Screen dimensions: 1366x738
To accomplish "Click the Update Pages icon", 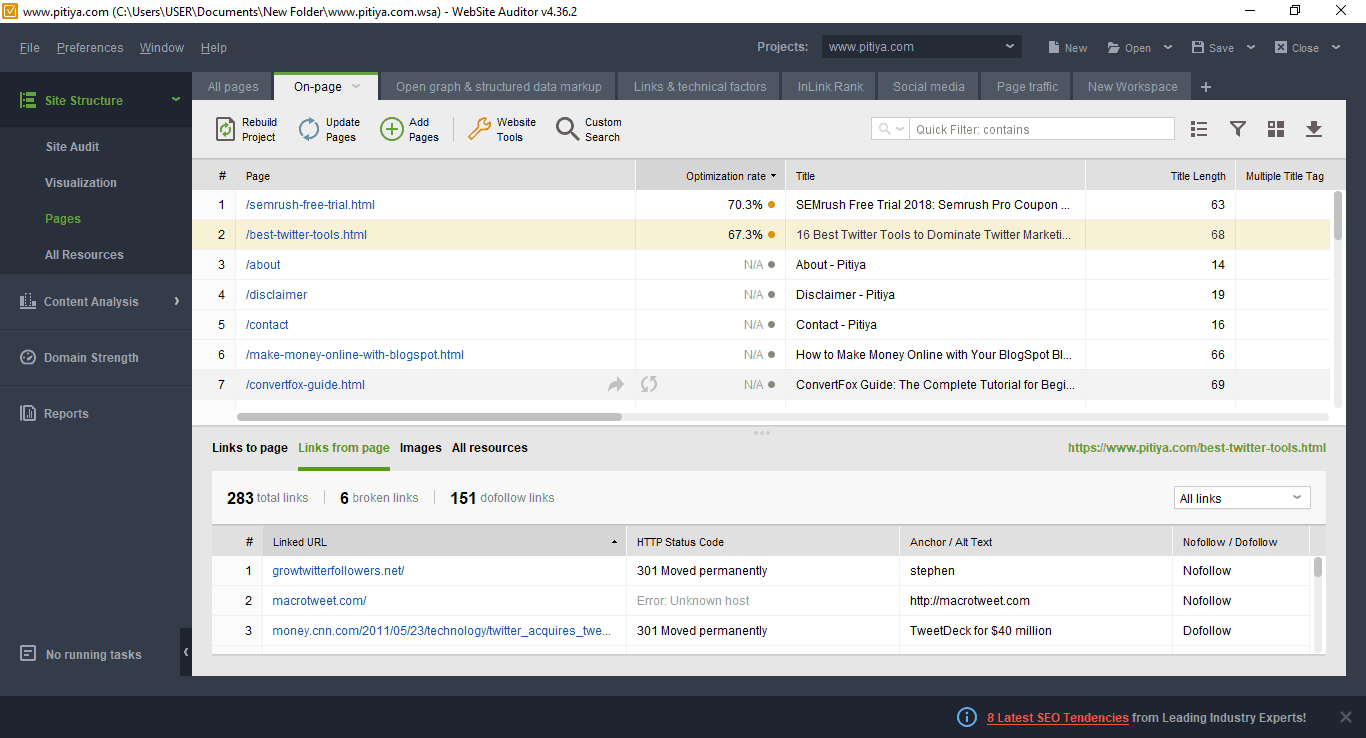I will (309, 129).
